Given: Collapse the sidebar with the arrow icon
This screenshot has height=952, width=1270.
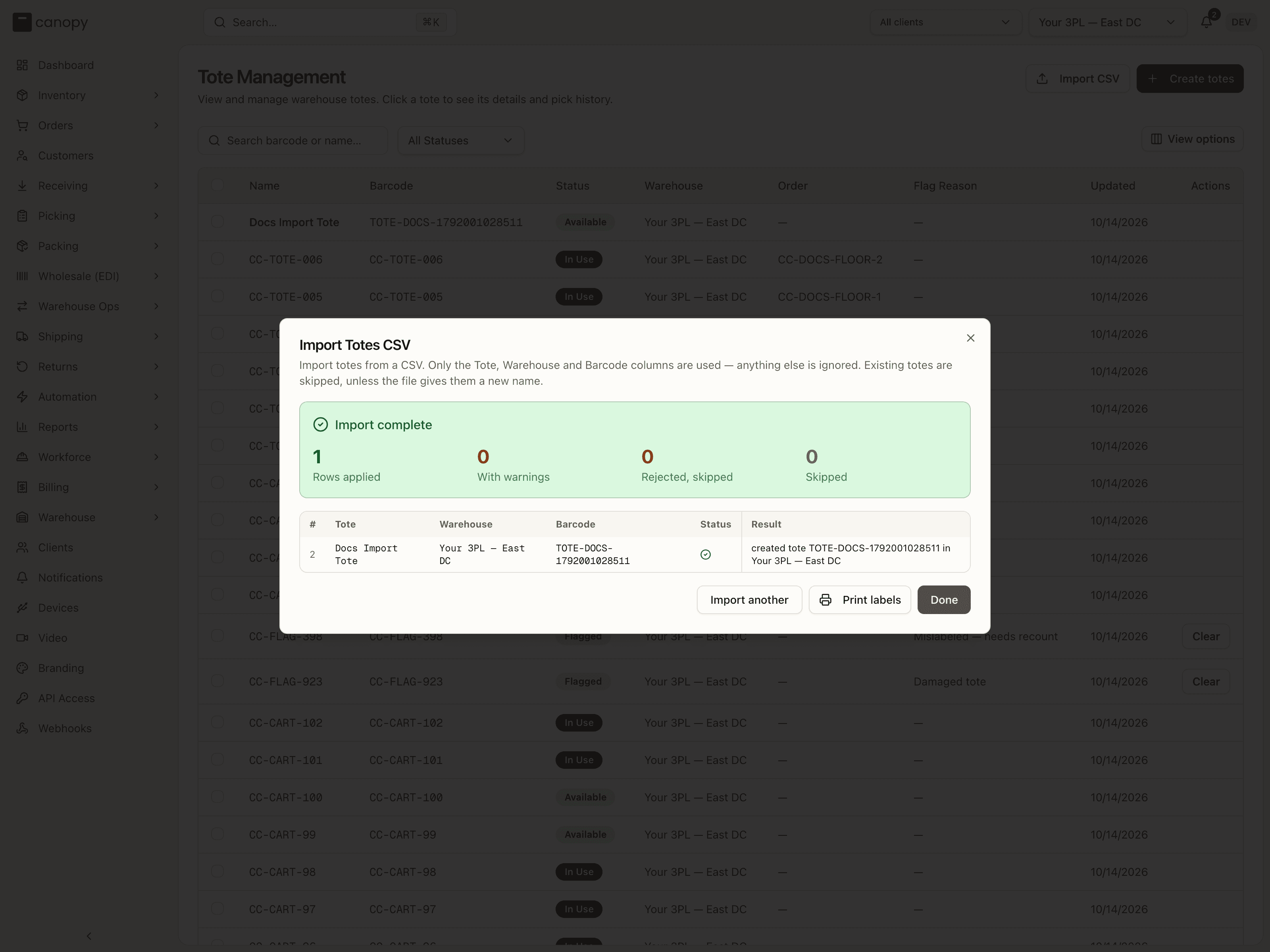Looking at the screenshot, I should click(x=89, y=936).
